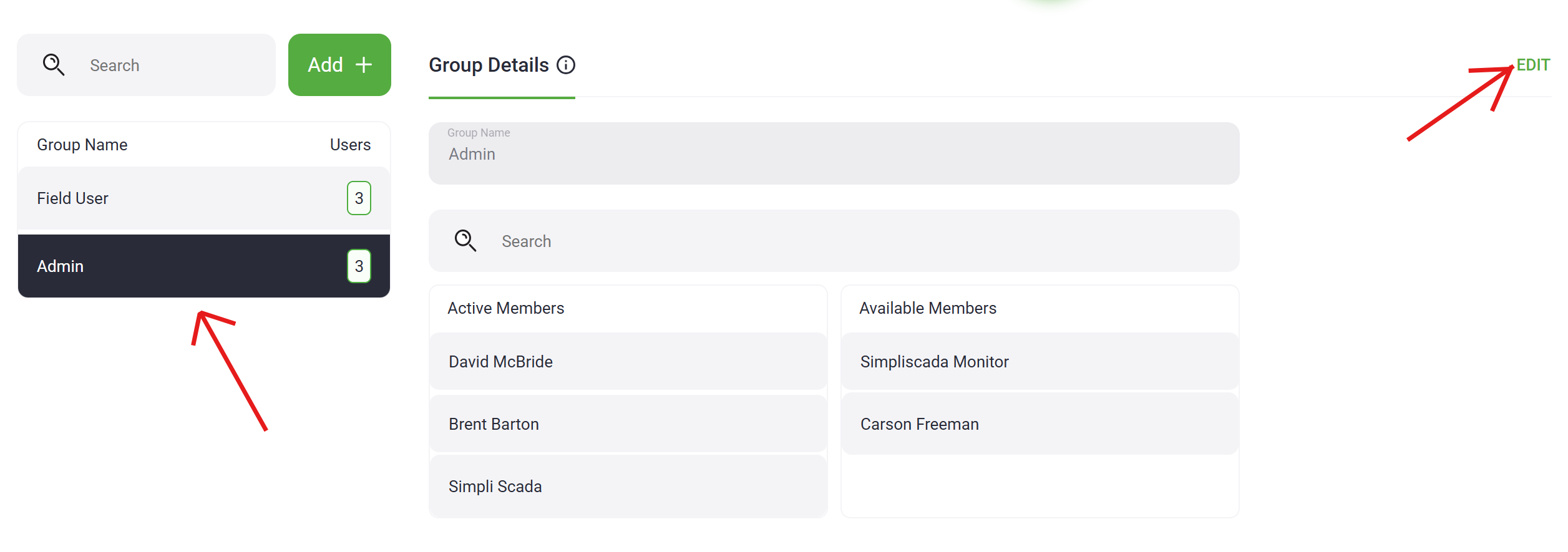This screenshot has height=552, width=1568.
Task: Choose available member Carson Freeman
Action: 1040,424
